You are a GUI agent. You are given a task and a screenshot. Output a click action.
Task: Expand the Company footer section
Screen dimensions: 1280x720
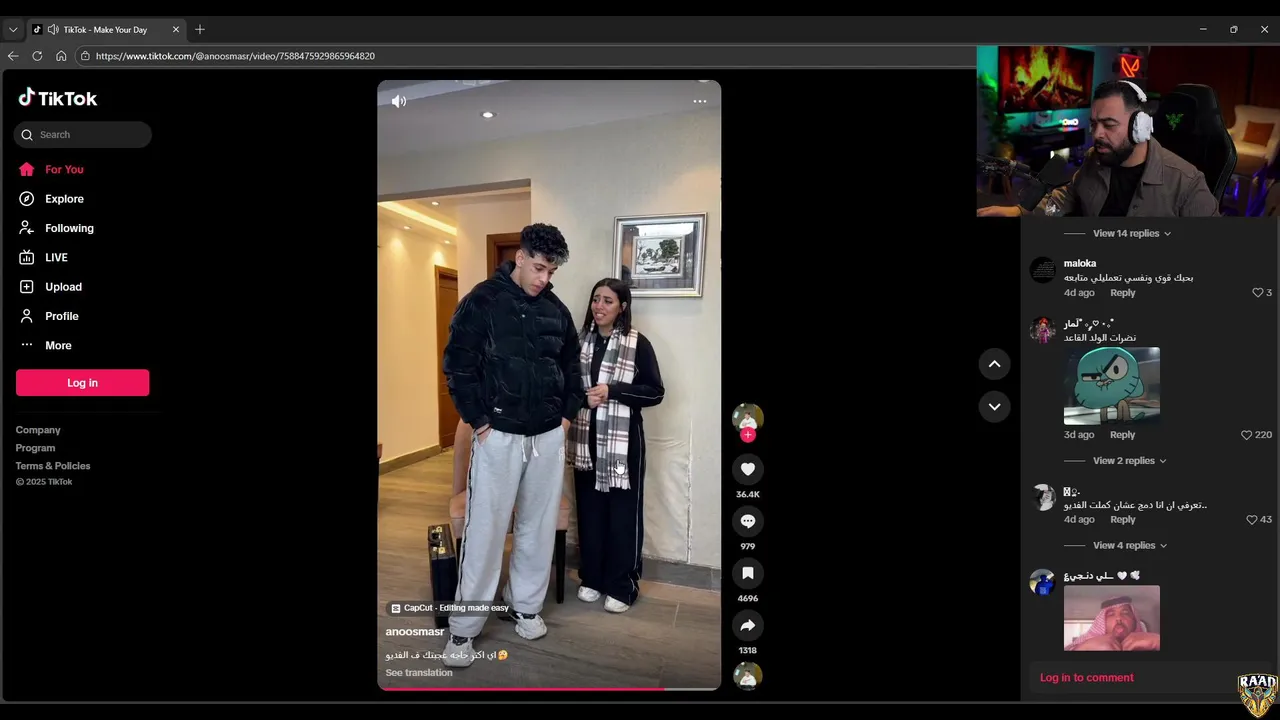coord(38,430)
